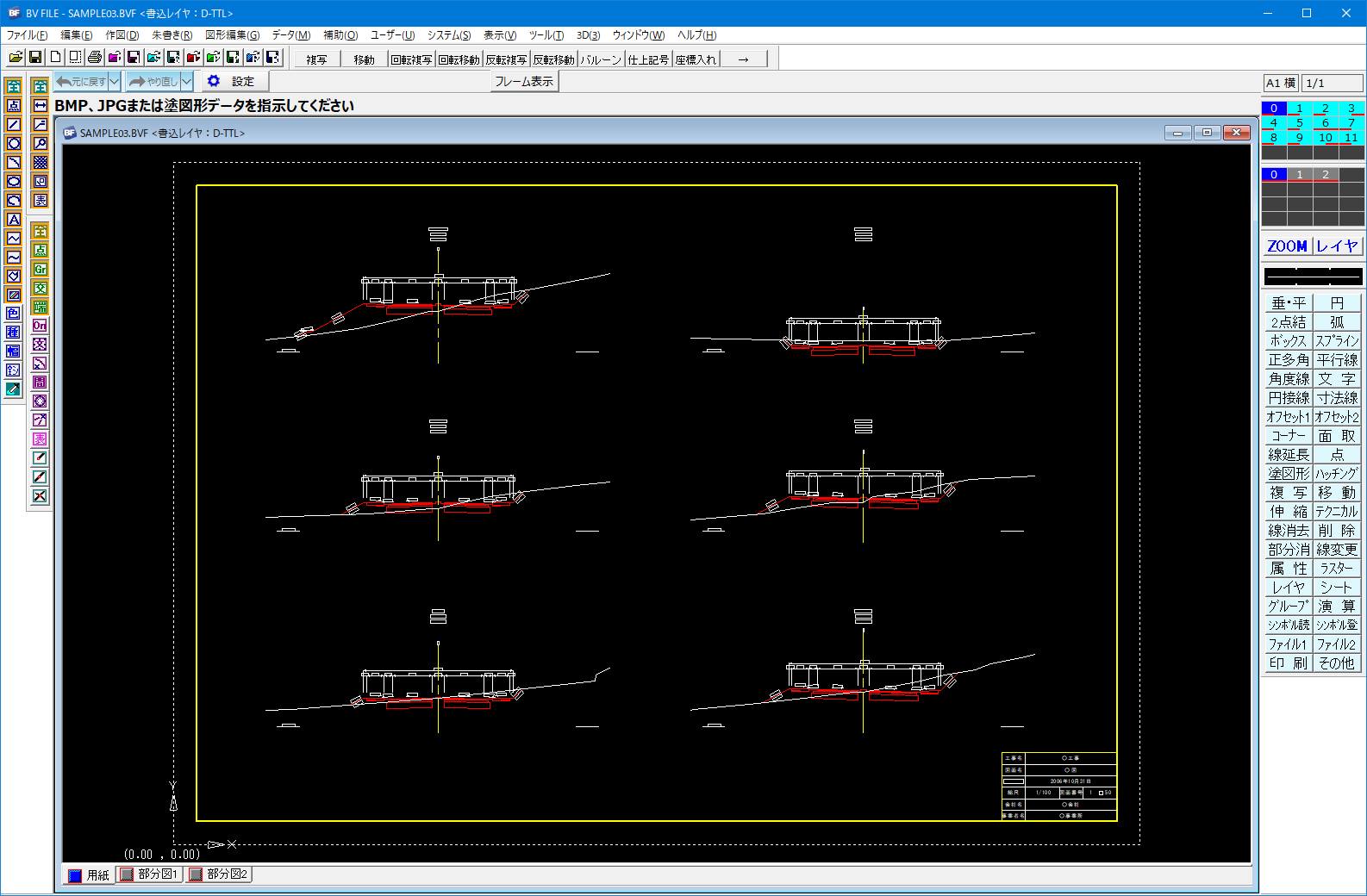Toggle sheet 1 in the gray sheet grid
1367x896 pixels.
point(1299,175)
